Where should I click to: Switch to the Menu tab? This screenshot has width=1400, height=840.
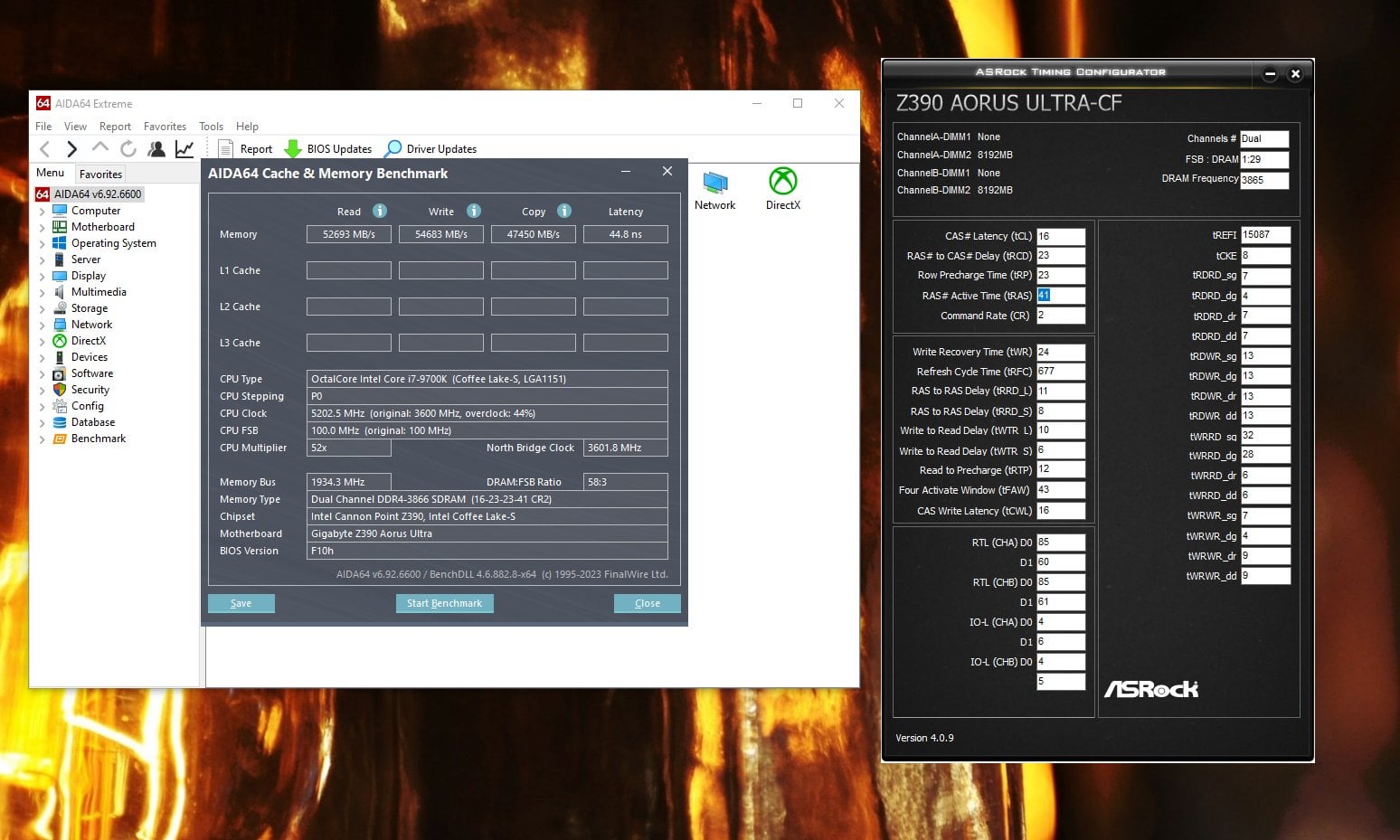51,173
